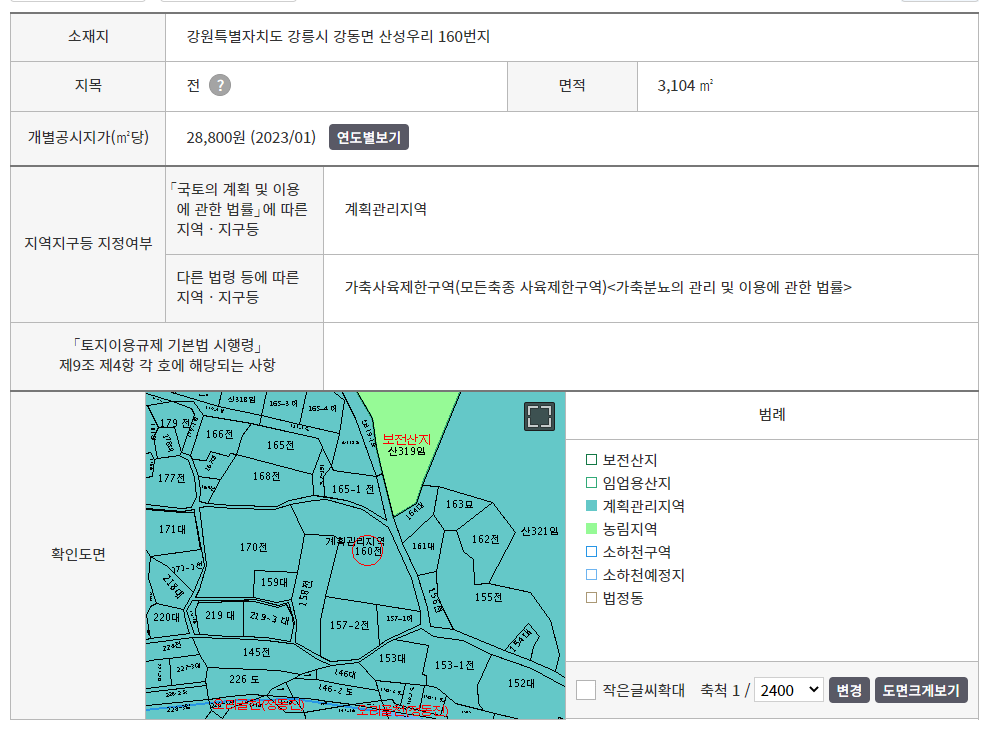Click parcel 162전 on the map
The image size is (991, 732).
(485, 539)
